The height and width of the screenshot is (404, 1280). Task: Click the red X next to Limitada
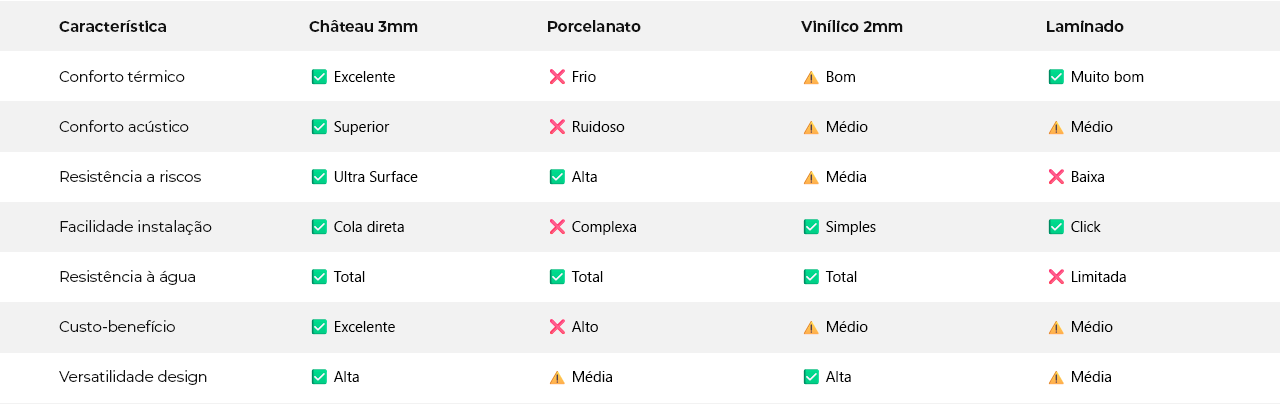click(x=1056, y=277)
